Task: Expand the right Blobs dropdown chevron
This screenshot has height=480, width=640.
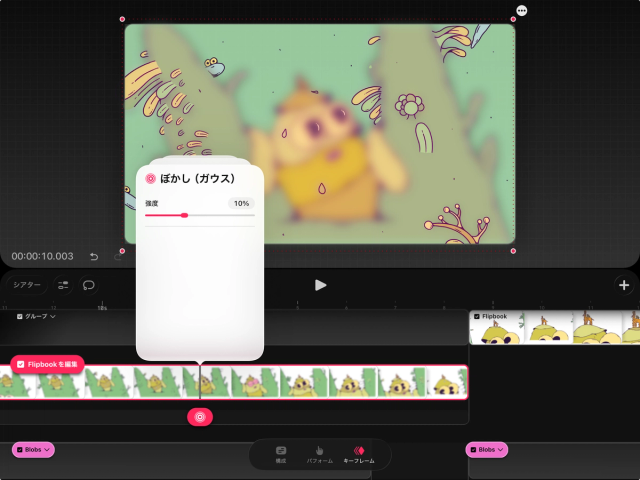Action: coord(500,449)
